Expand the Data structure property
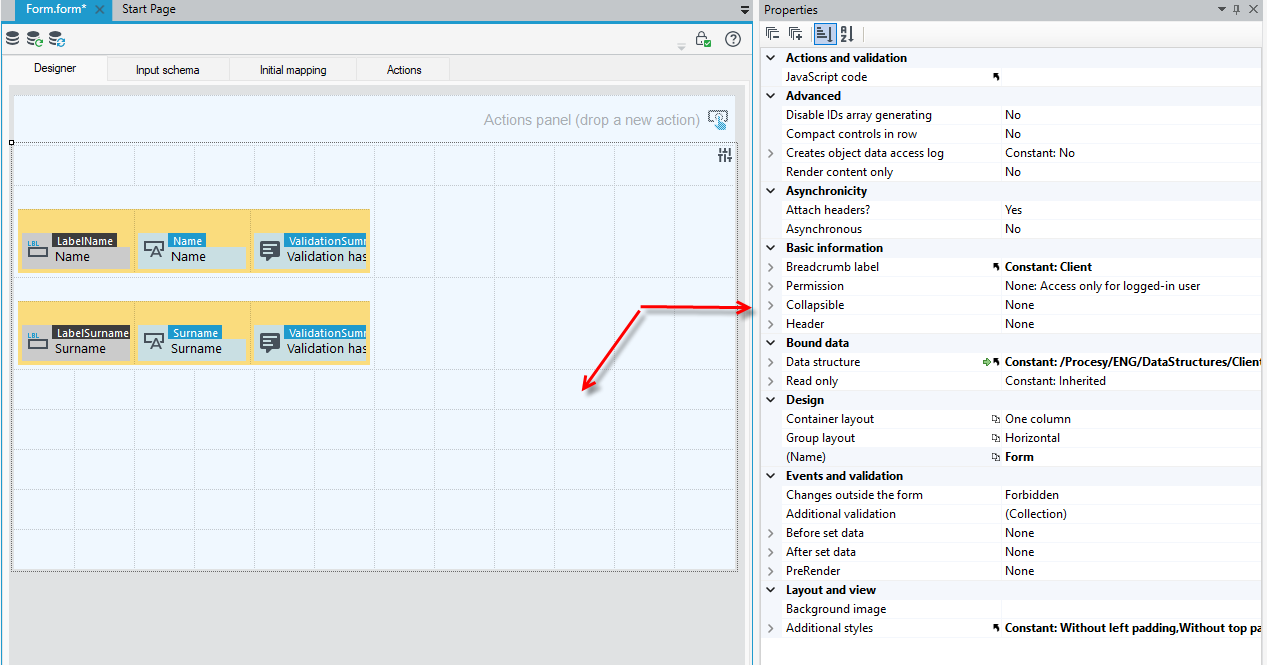1267x665 pixels. point(770,362)
